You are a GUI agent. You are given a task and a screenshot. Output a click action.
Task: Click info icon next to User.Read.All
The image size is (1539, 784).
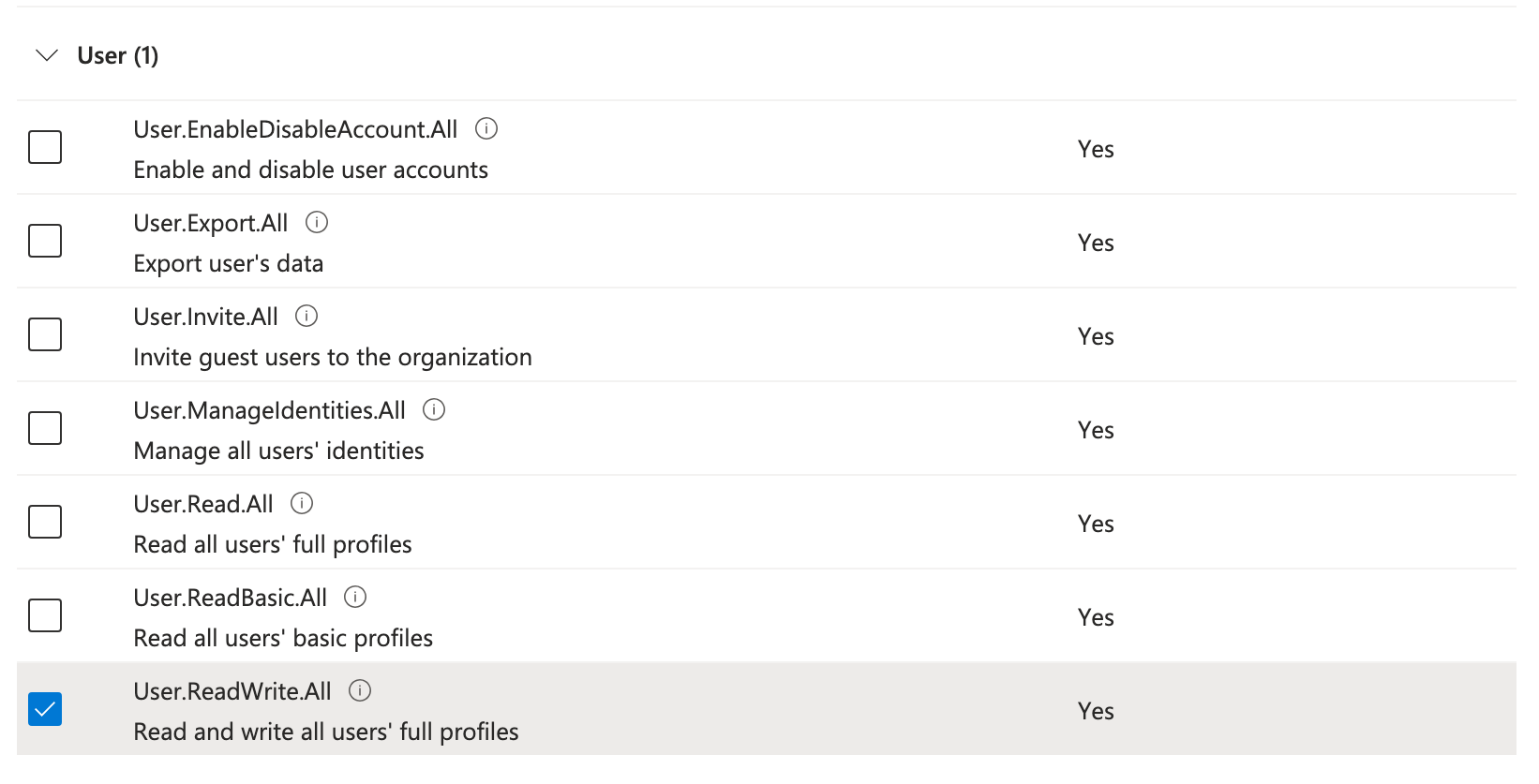pyautogui.click(x=302, y=503)
